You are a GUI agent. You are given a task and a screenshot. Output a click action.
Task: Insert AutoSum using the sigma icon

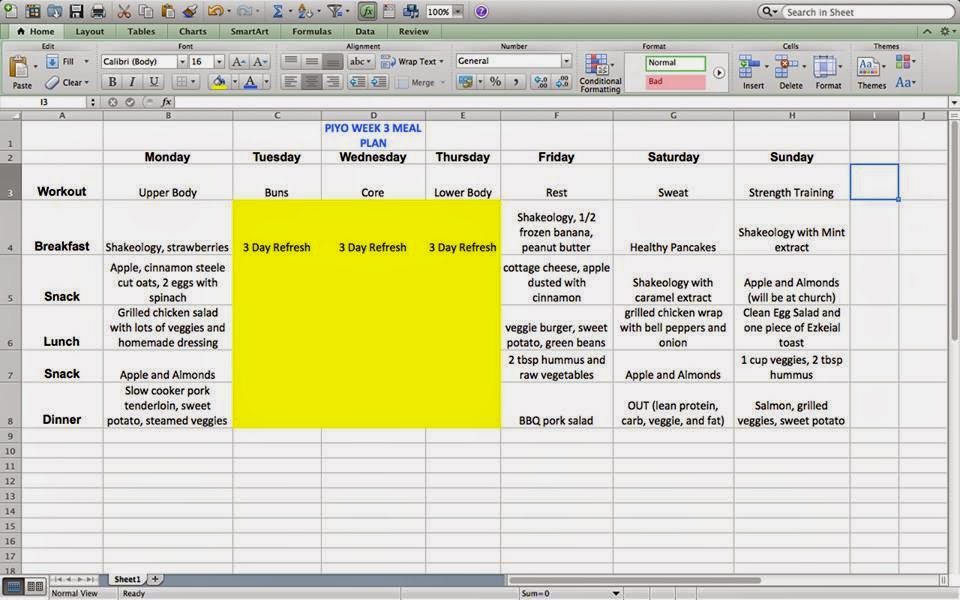(277, 10)
